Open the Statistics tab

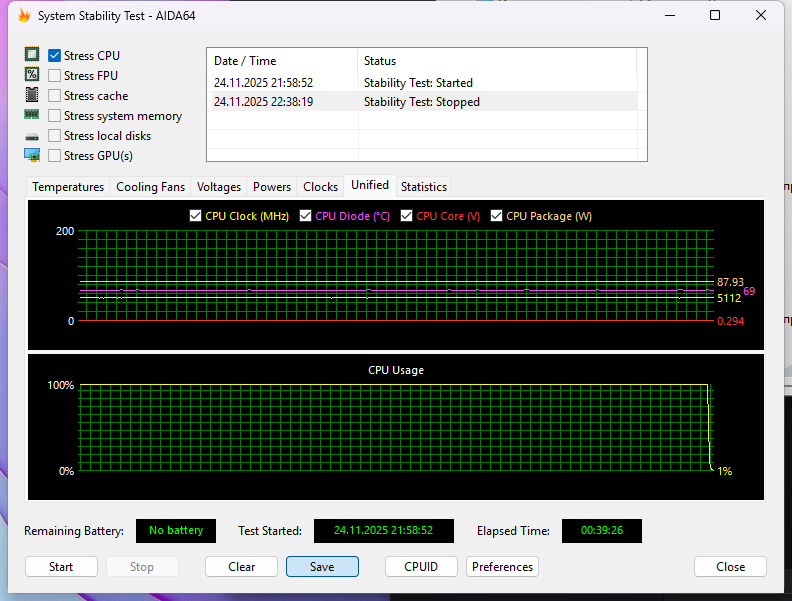pos(424,187)
